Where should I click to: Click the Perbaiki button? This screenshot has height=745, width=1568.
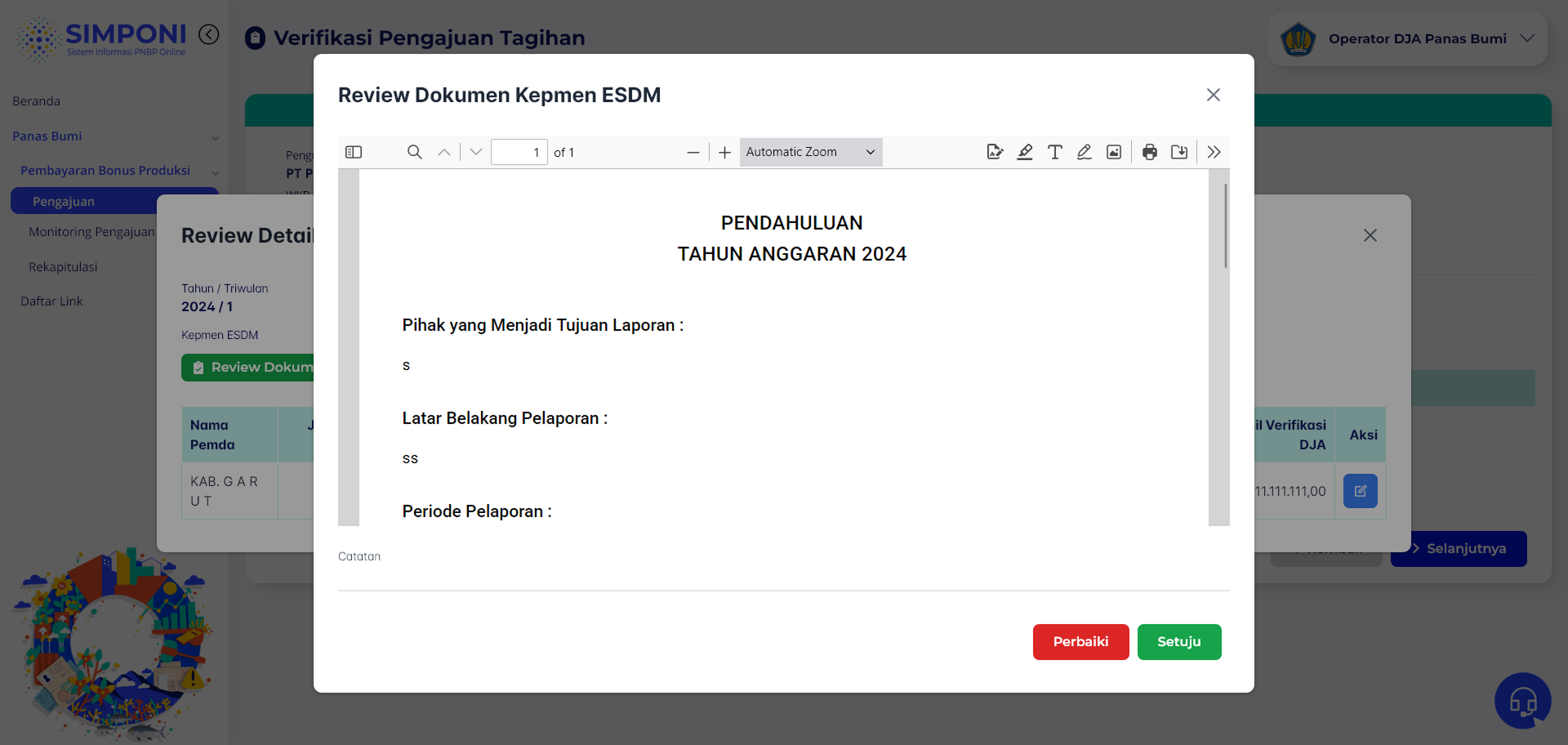point(1081,642)
